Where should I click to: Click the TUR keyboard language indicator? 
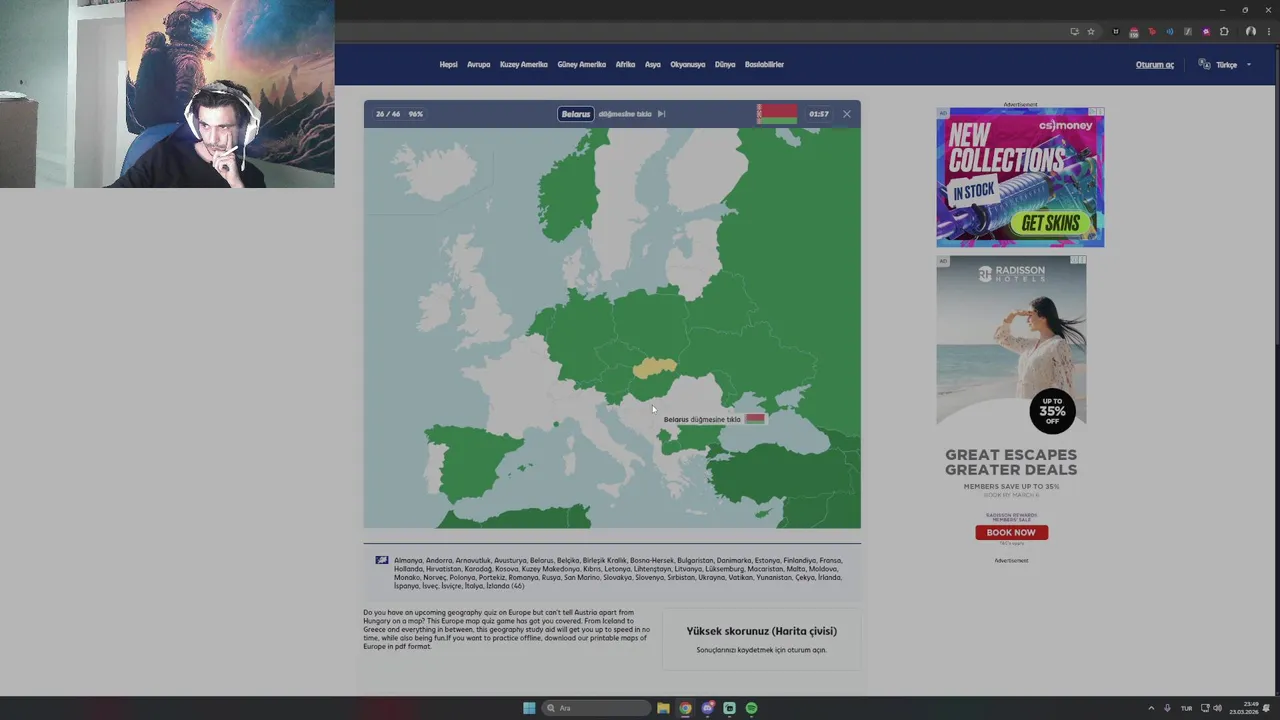(x=1187, y=708)
